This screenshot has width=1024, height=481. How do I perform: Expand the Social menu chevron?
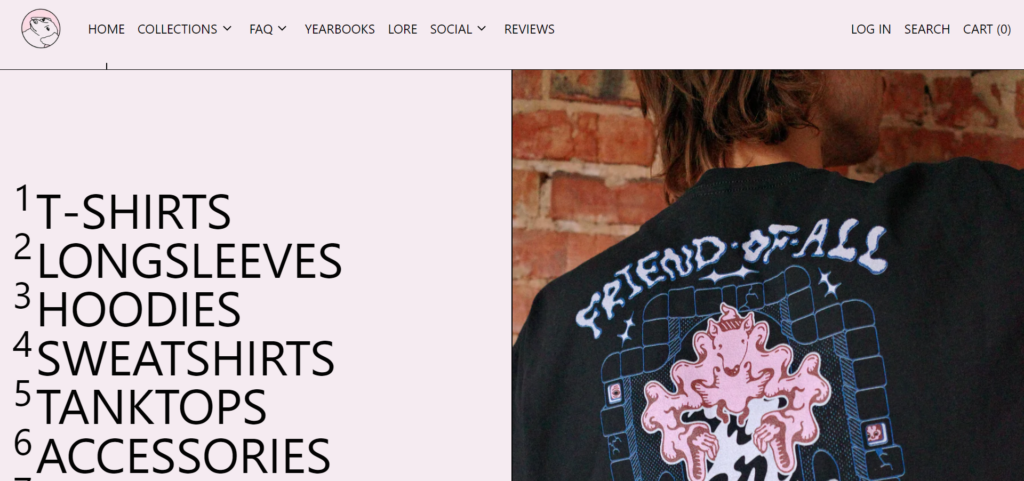click(481, 29)
